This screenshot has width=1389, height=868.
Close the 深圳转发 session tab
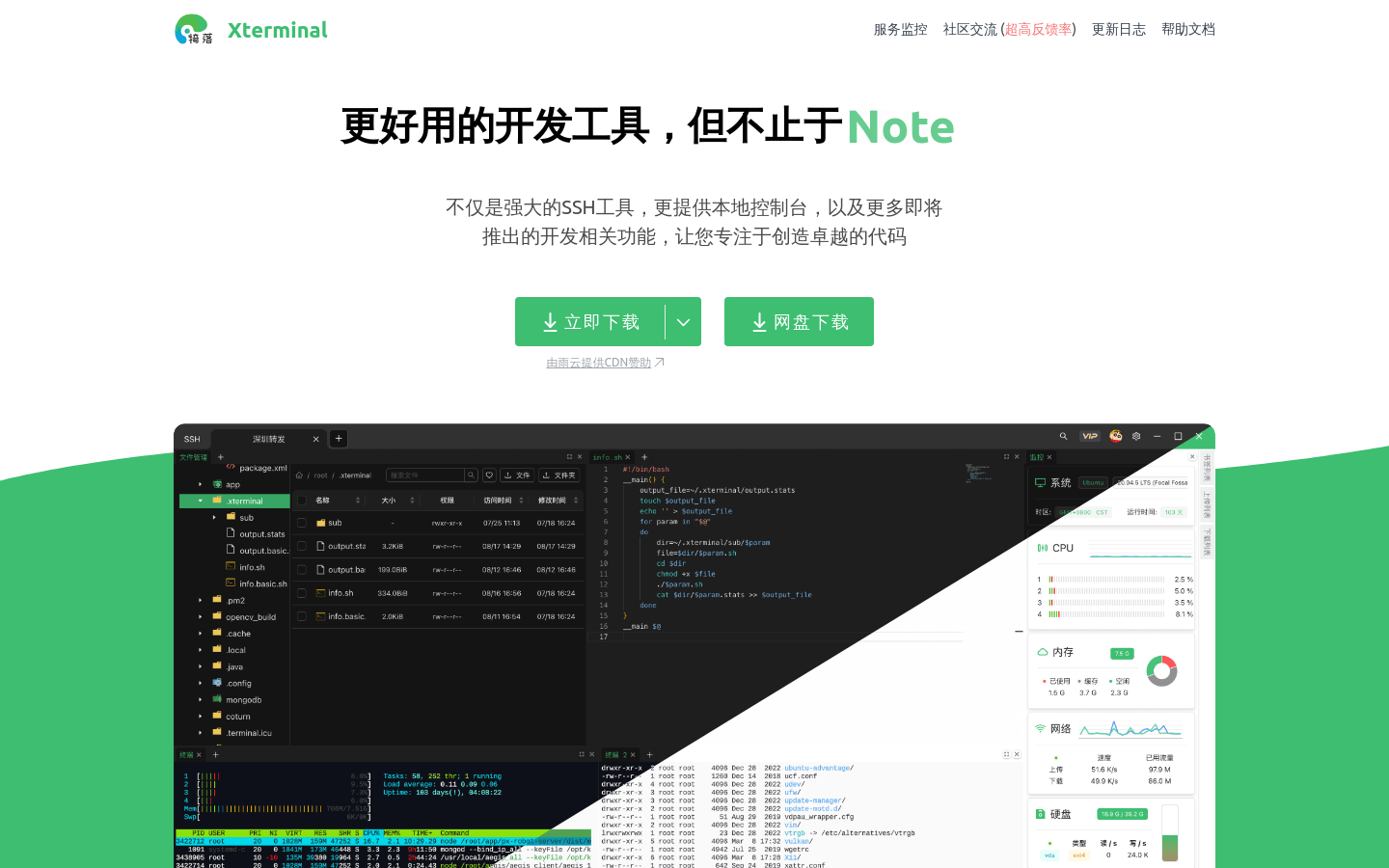[x=315, y=439]
